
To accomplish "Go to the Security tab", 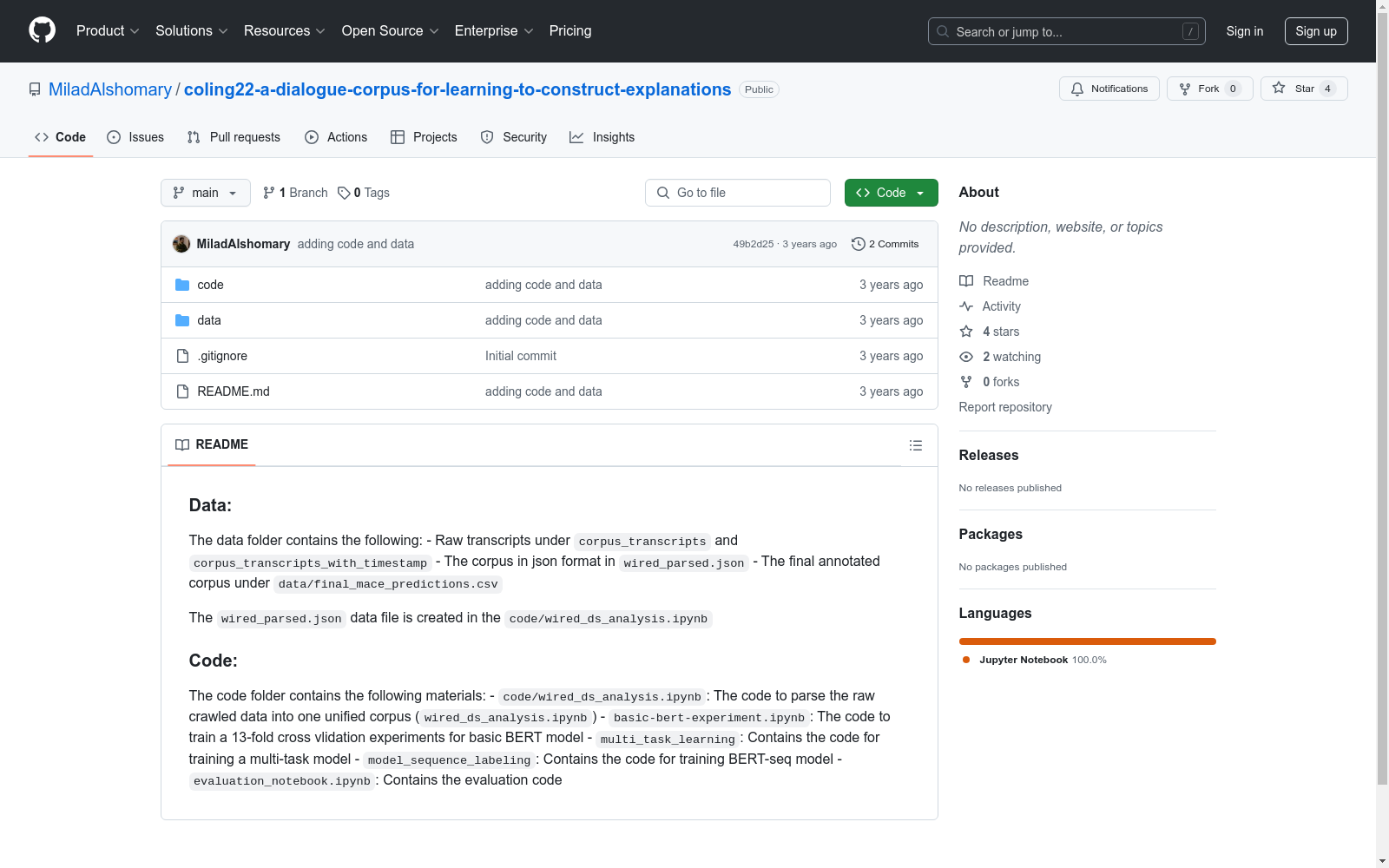I will pyautogui.click(x=514, y=137).
